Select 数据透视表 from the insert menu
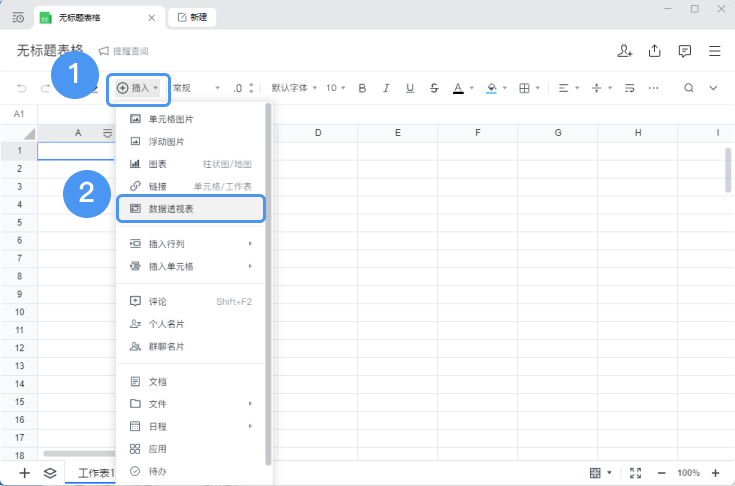This screenshot has height=486, width=735. [190, 208]
